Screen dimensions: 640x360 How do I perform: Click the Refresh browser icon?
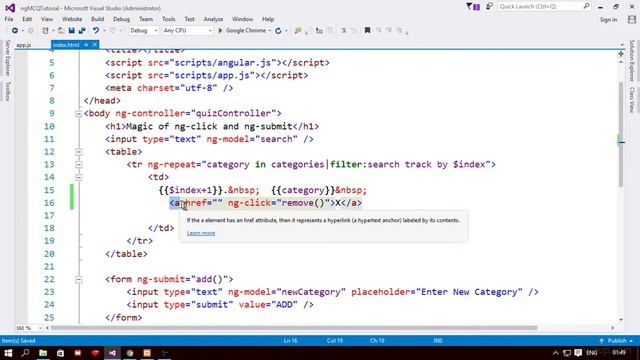coord(278,31)
